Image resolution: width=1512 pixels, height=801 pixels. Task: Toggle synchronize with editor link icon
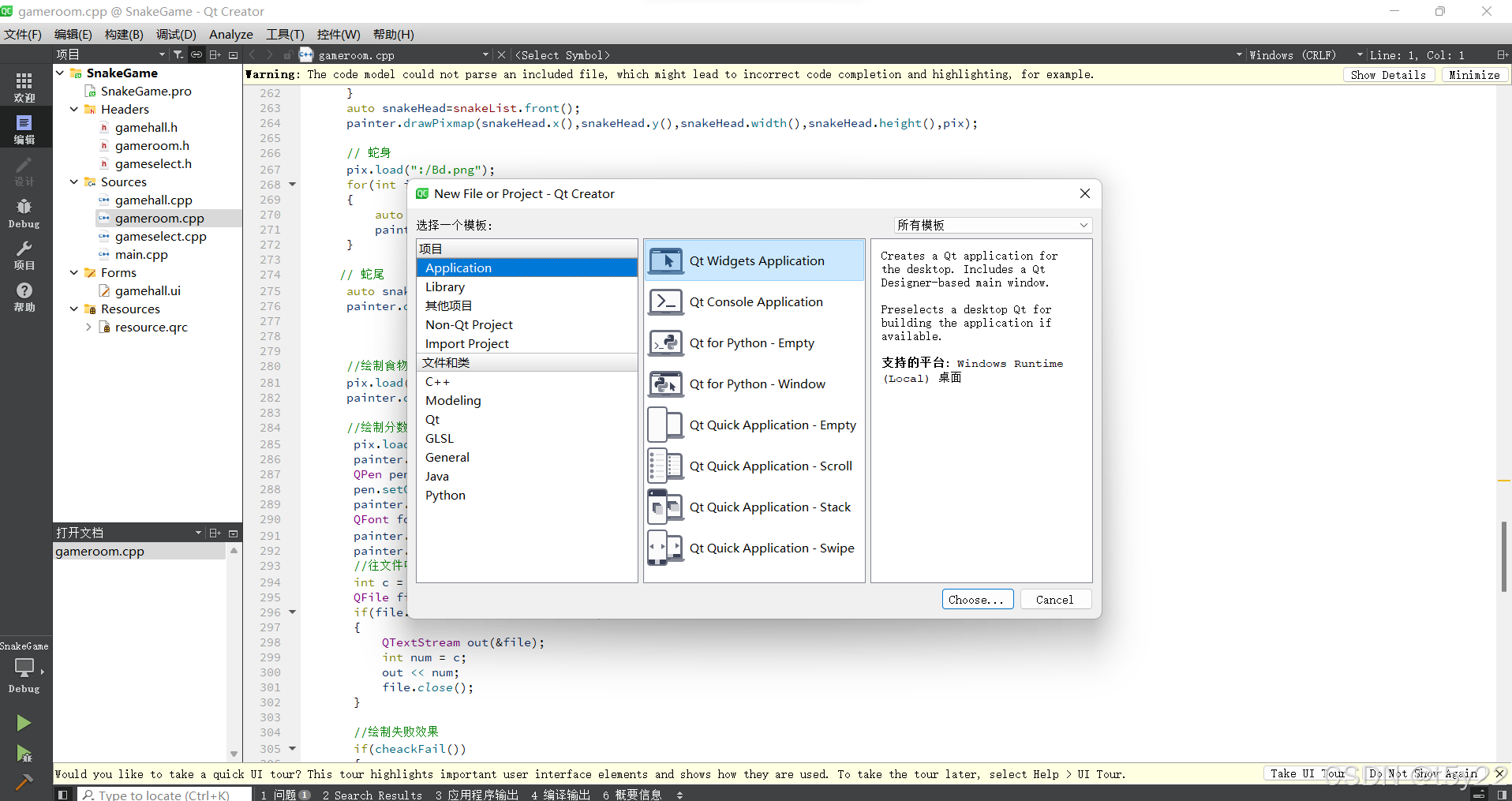(x=196, y=54)
